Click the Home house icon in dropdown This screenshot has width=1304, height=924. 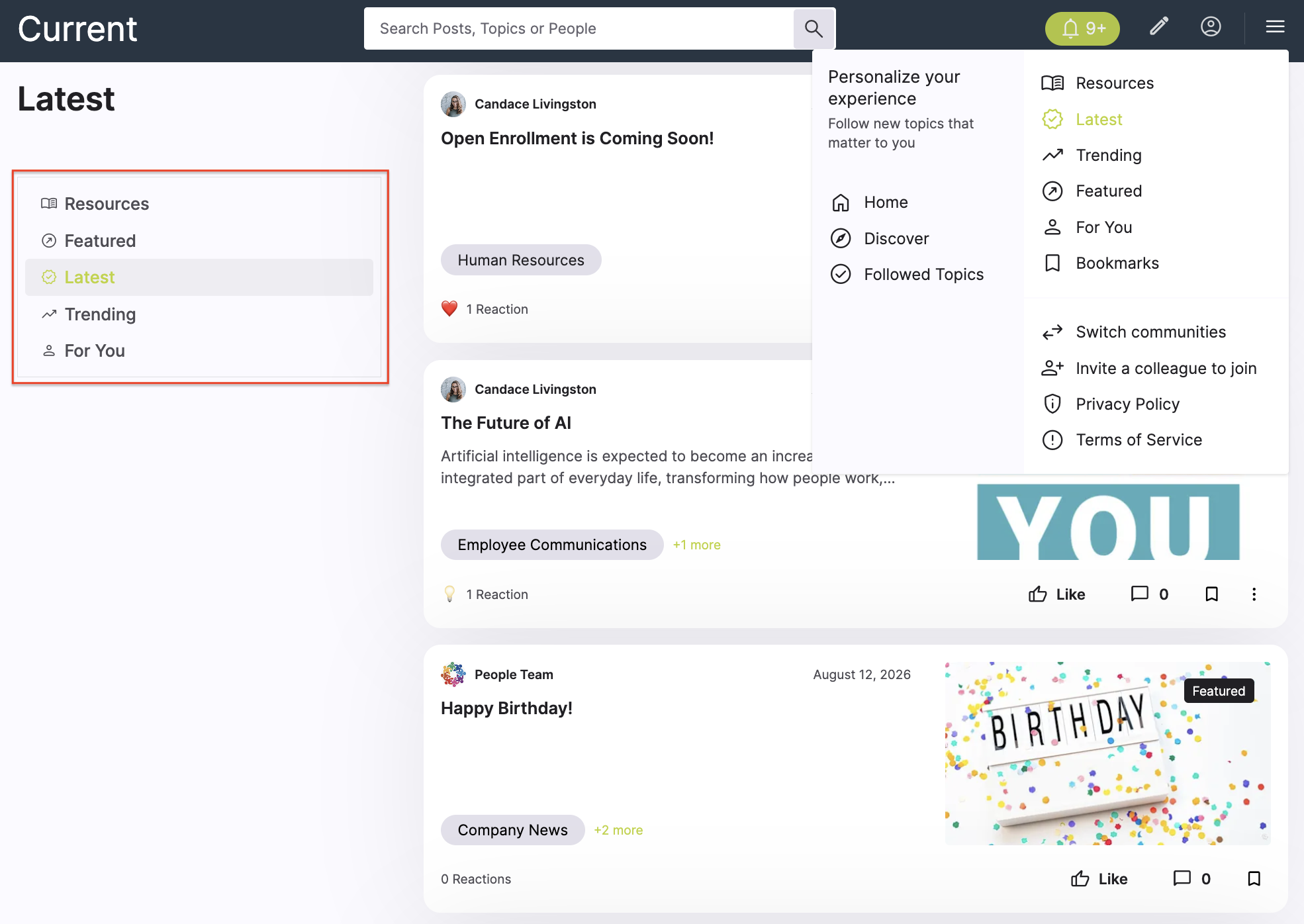[841, 203]
